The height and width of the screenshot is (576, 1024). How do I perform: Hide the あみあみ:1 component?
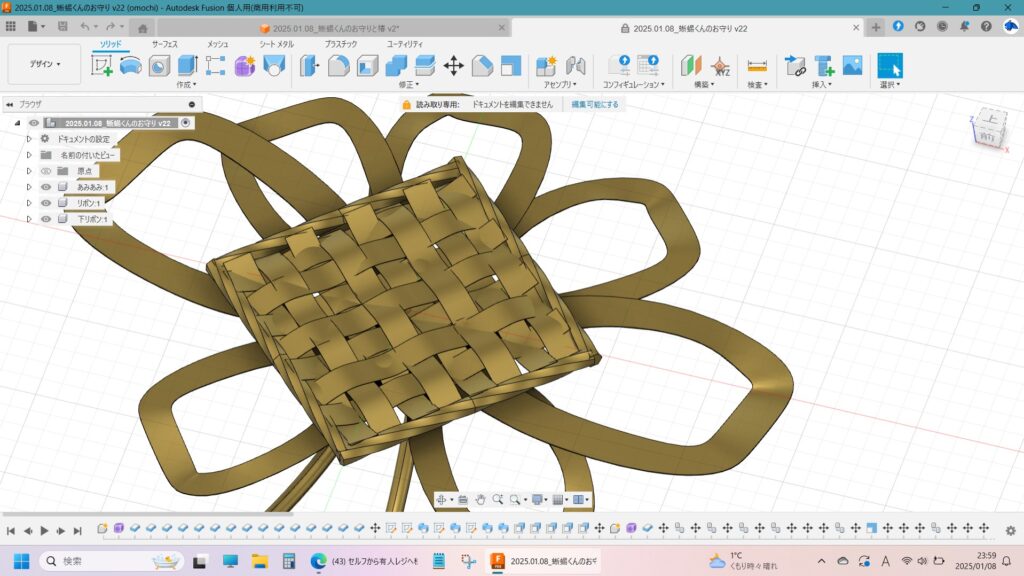click(x=46, y=187)
